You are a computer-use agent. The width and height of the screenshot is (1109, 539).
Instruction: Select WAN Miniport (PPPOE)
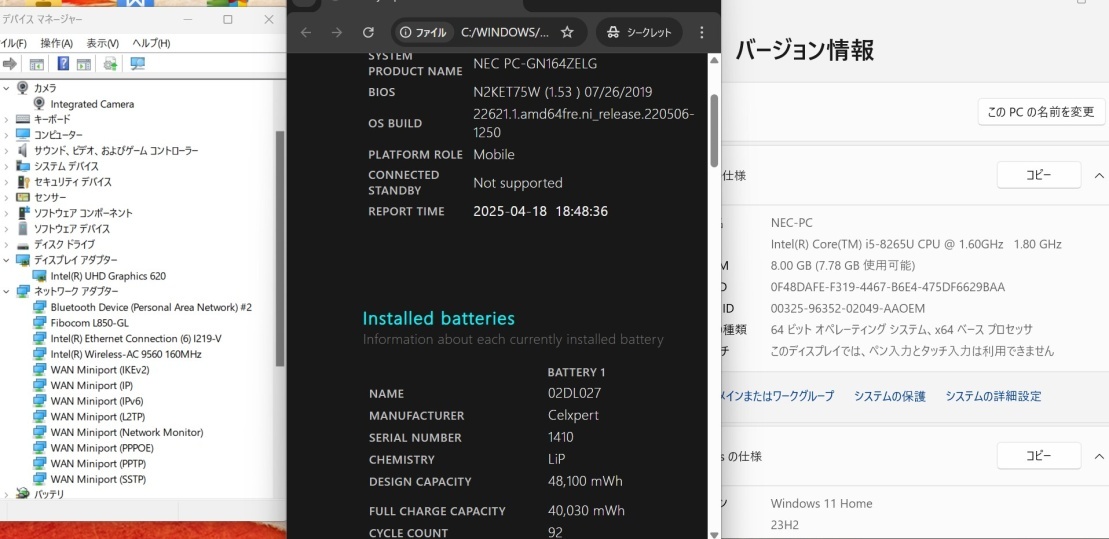coord(102,448)
